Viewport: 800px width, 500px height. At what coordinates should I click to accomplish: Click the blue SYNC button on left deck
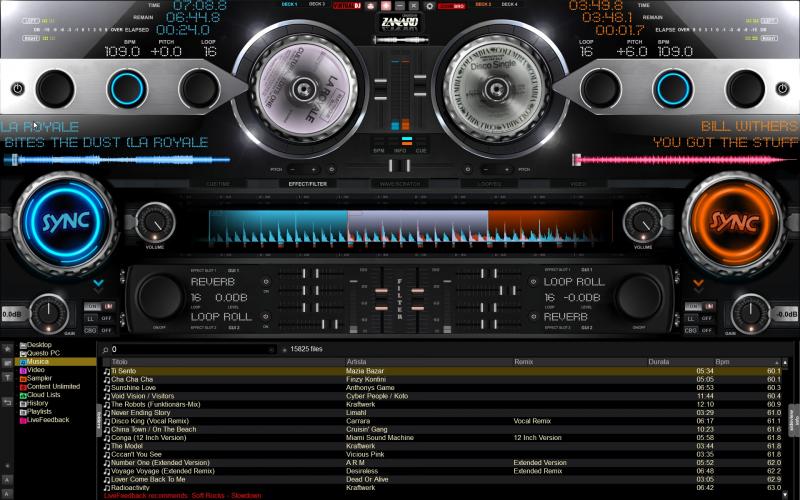click(65, 222)
